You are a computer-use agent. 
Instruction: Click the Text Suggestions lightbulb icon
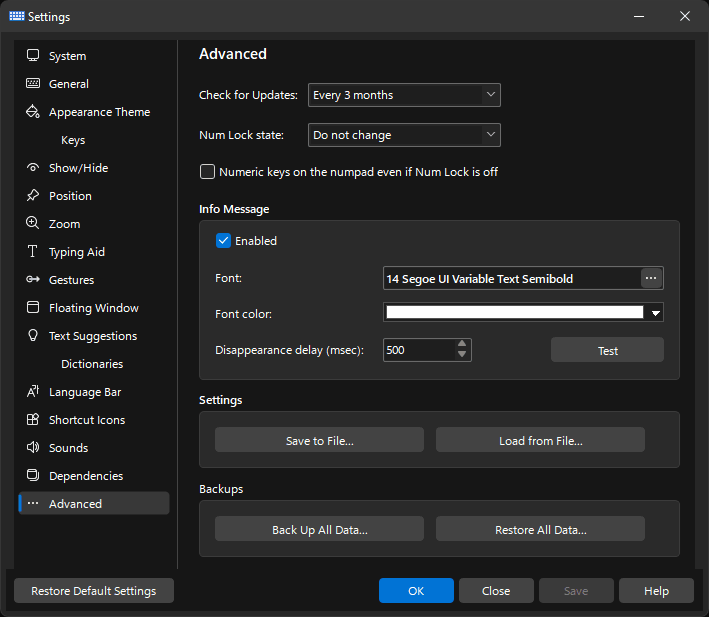click(x=33, y=335)
